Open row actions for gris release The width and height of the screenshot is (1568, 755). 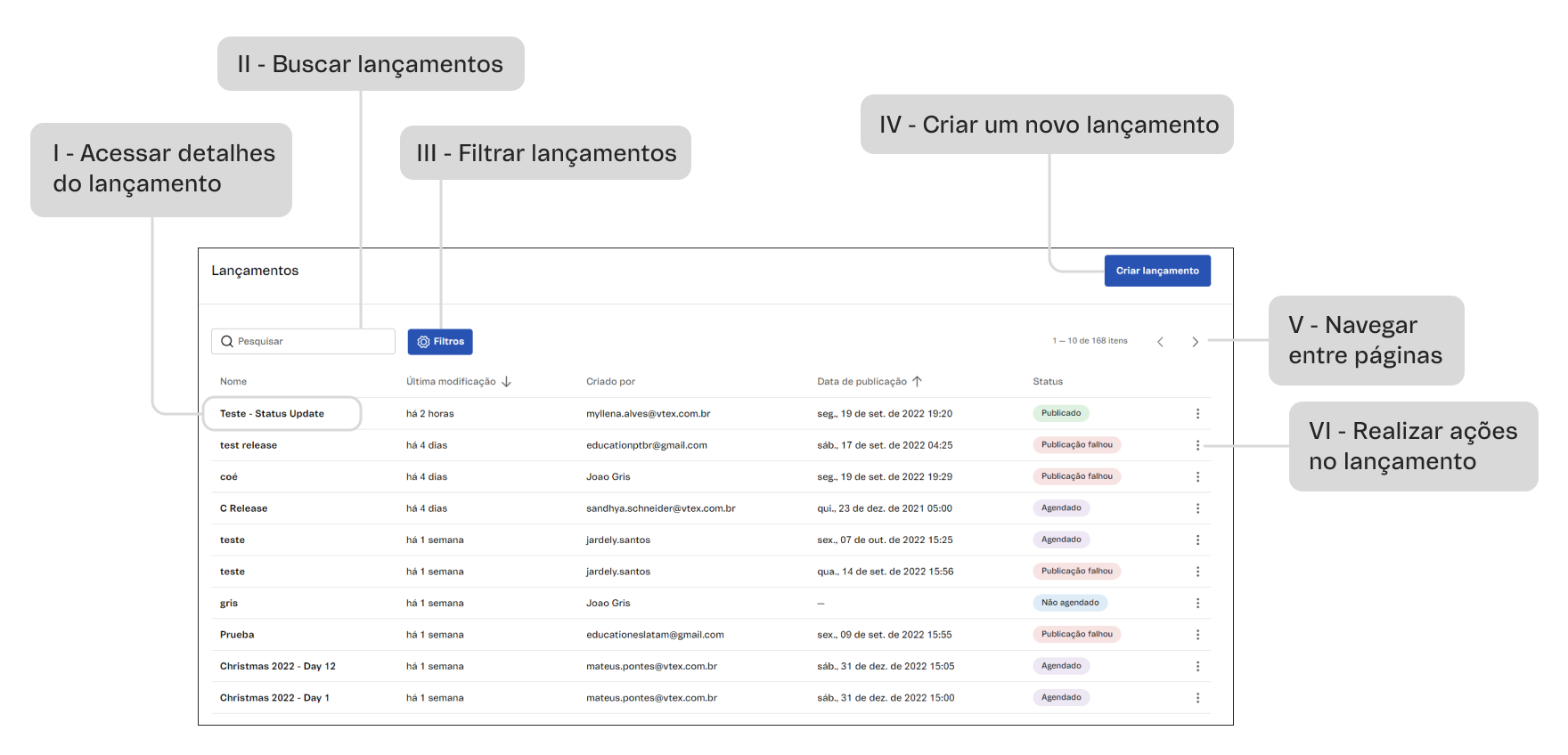tap(1197, 604)
